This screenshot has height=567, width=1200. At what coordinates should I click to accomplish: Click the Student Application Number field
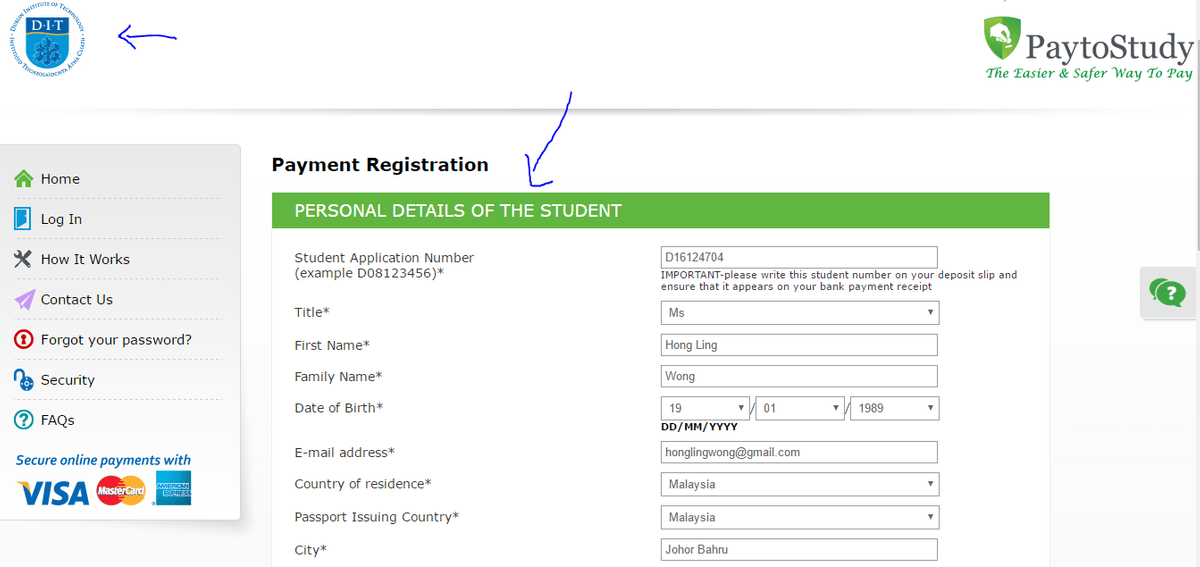coord(799,257)
